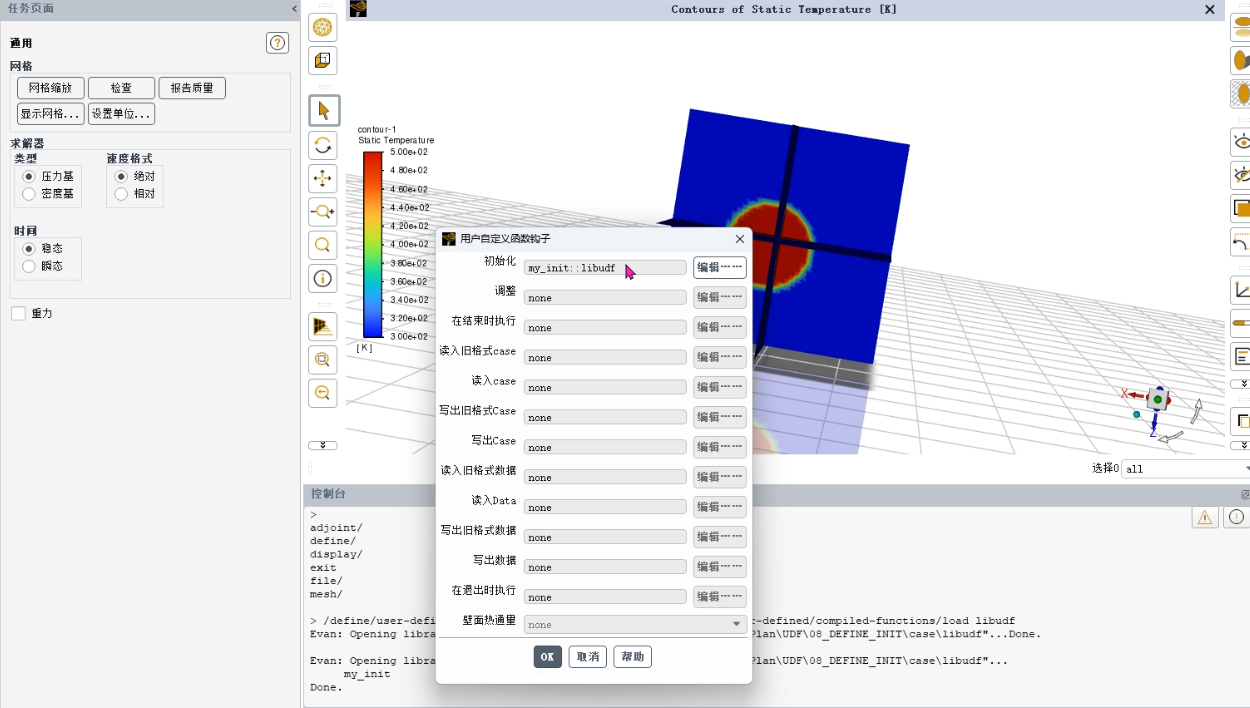Click 编辑 button for 写出数据 row
The height and width of the screenshot is (708, 1250).
tap(720, 567)
